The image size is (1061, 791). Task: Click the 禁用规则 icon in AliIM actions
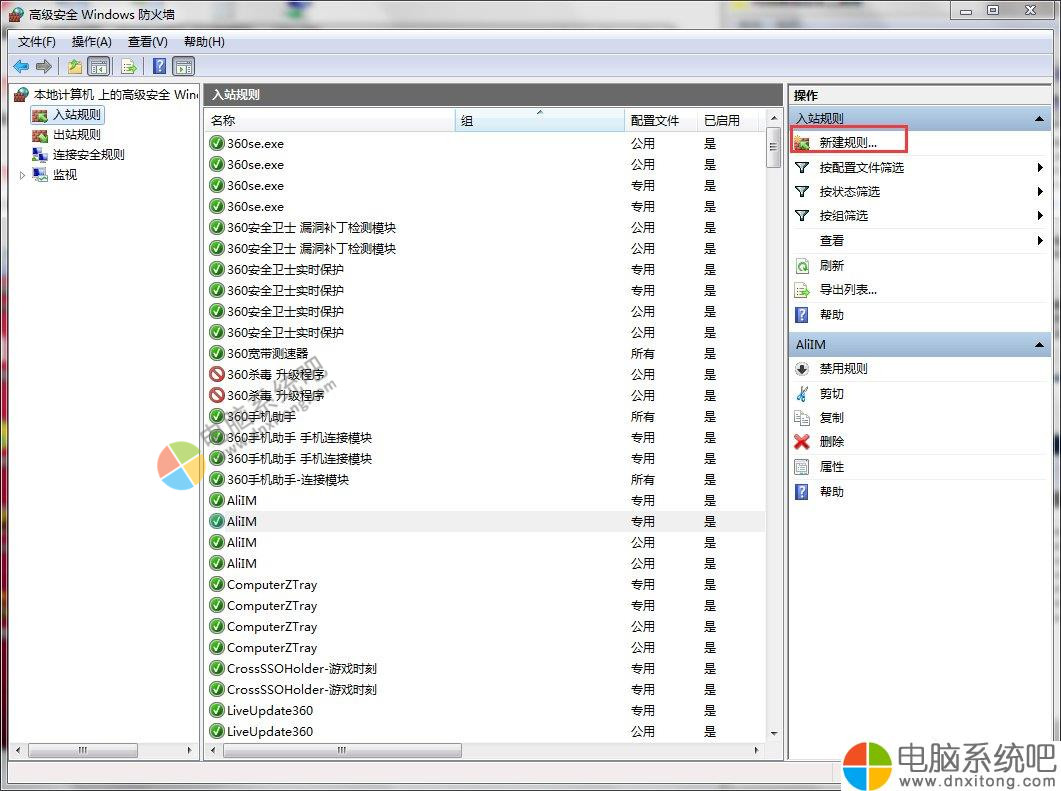tap(802, 369)
